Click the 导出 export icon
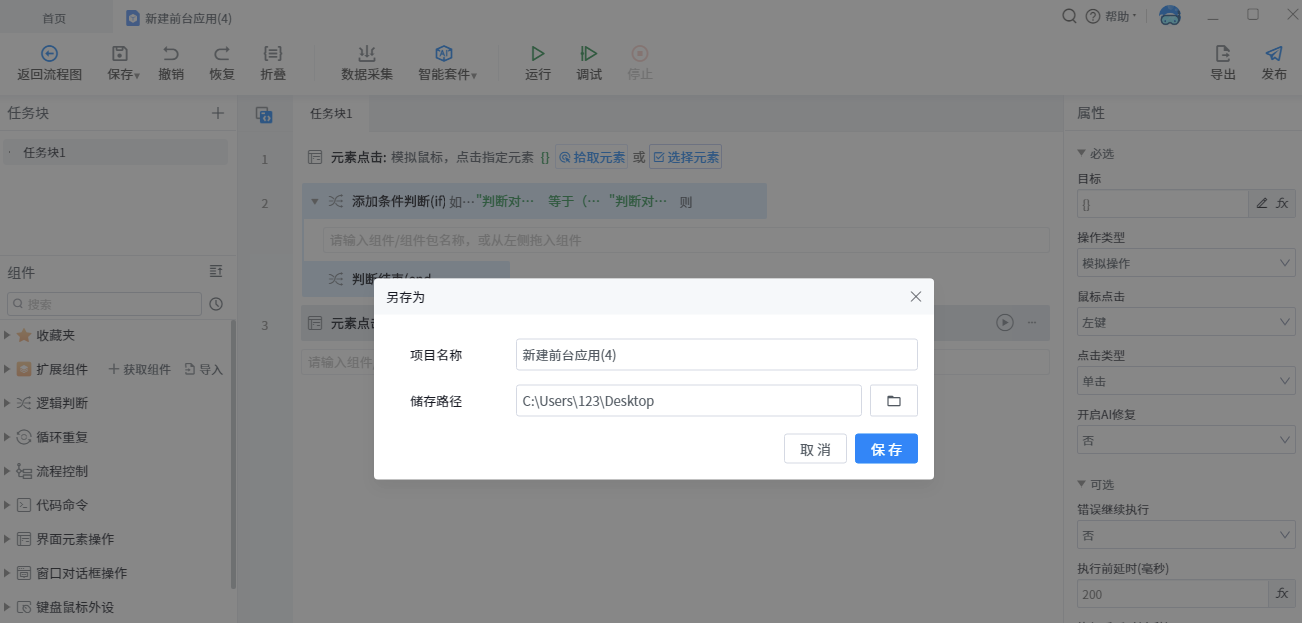 [1223, 54]
